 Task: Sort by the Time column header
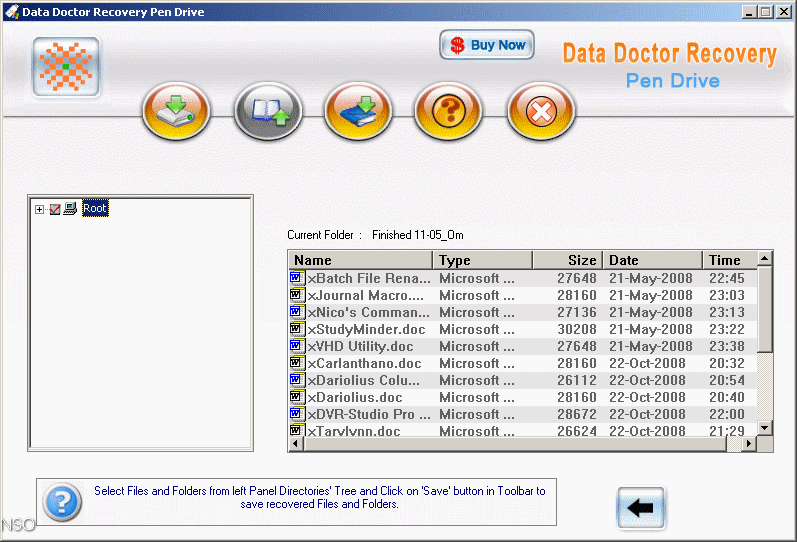pyautogui.click(x=730, y=260)
